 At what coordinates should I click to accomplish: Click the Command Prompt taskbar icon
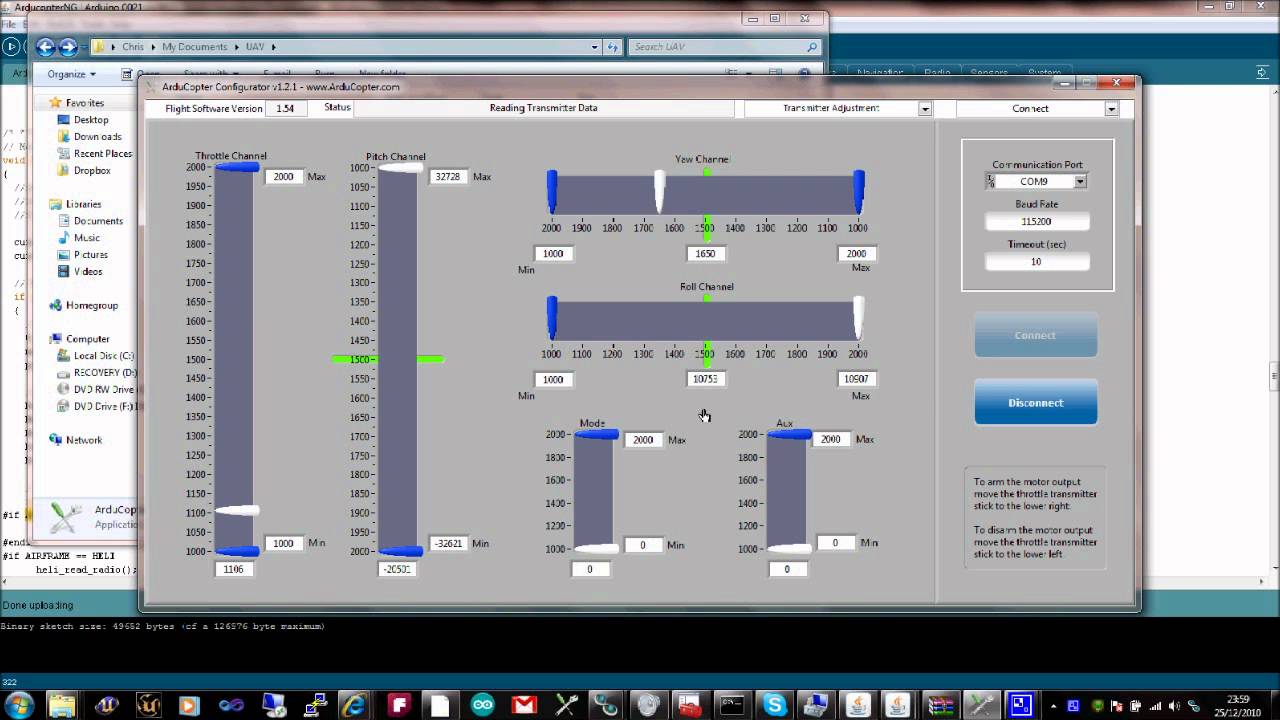[x=732, y=705]
